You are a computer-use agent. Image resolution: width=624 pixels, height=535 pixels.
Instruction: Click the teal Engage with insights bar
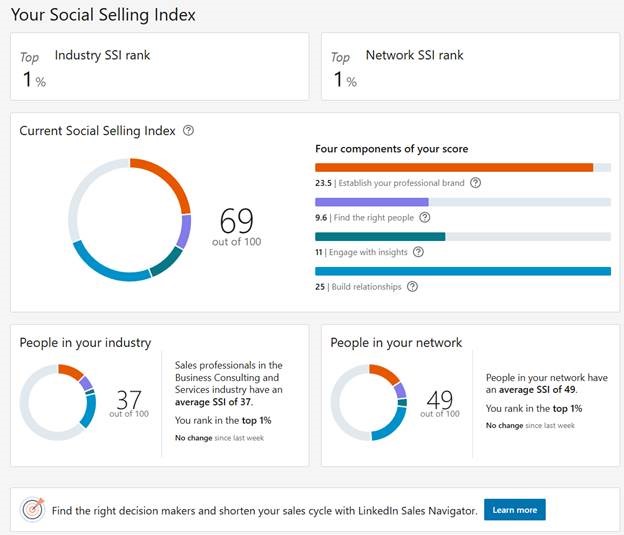click(463, 237)
